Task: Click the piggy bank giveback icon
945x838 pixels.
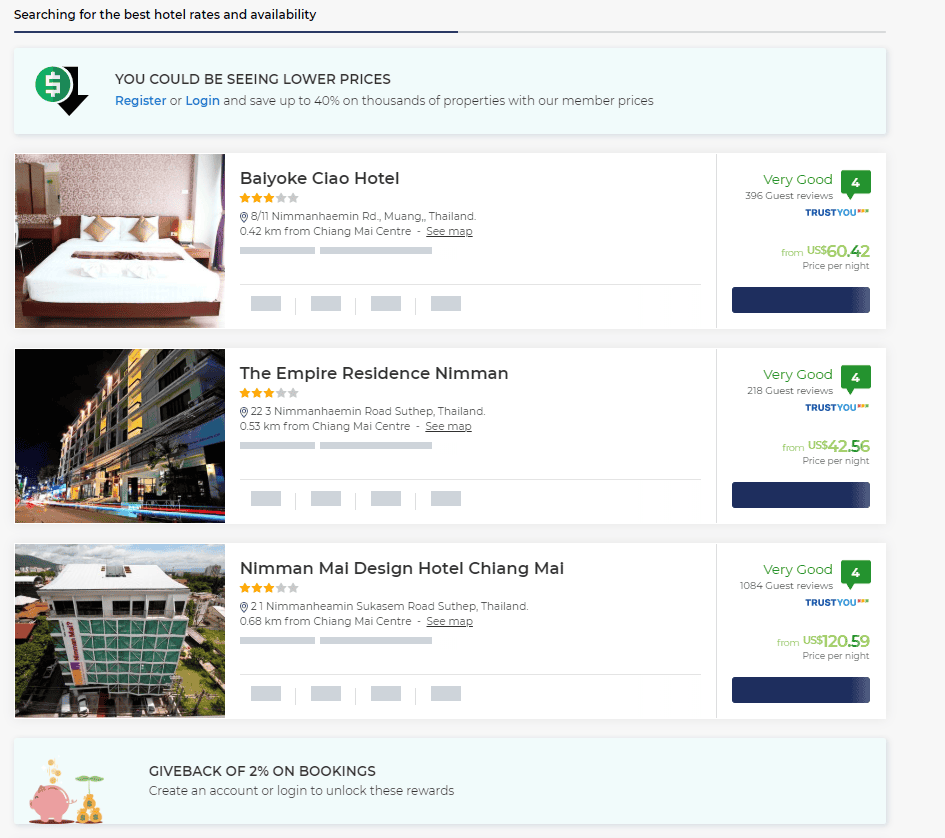Action: (67, 791)
